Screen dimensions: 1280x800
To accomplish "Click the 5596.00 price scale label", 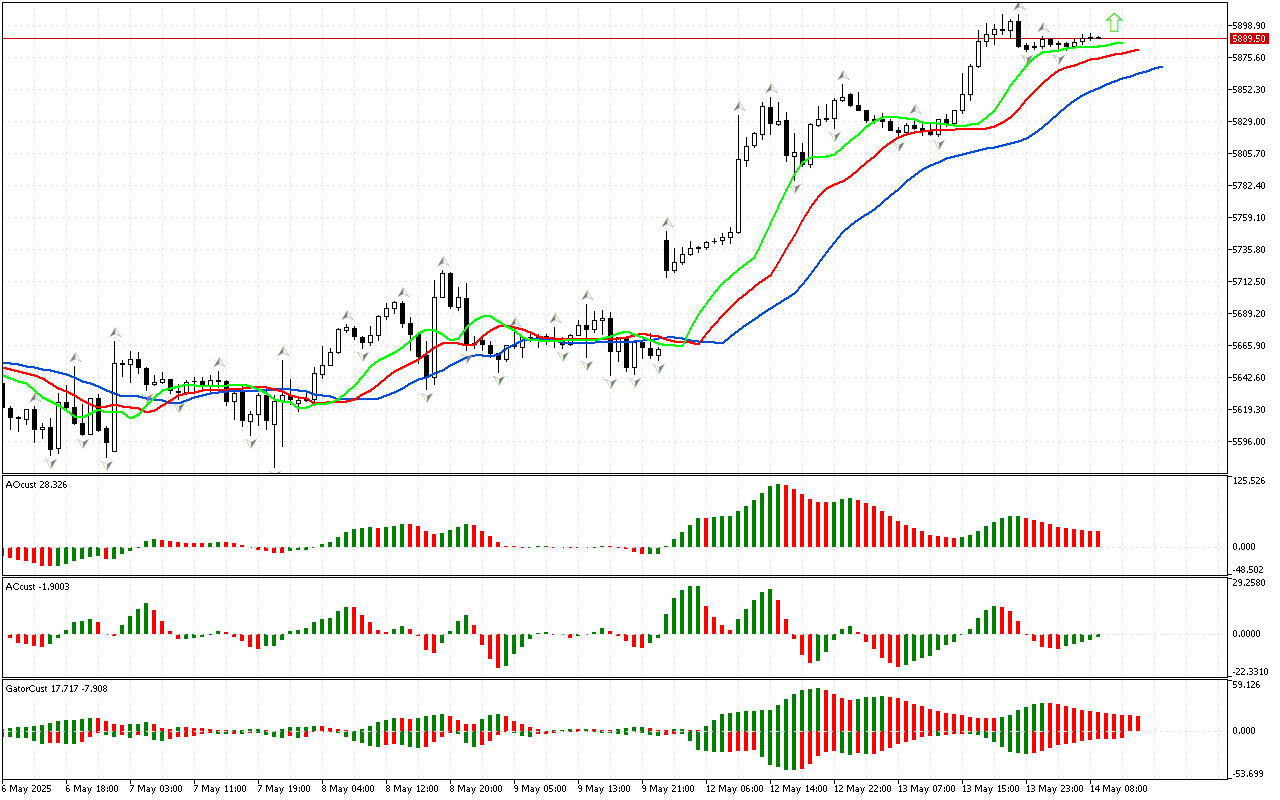I will pos(1249,442).
